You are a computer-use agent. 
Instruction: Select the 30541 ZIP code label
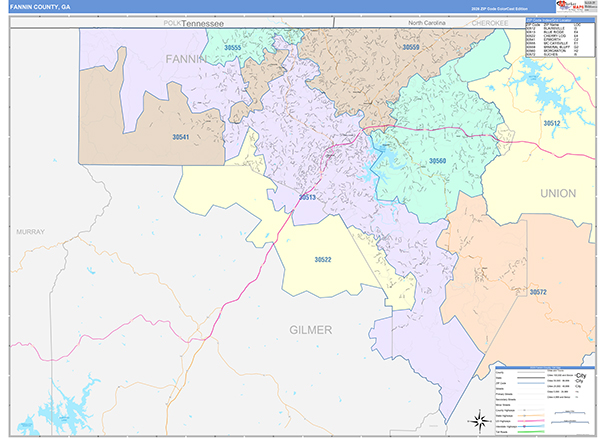click(181, 137)
